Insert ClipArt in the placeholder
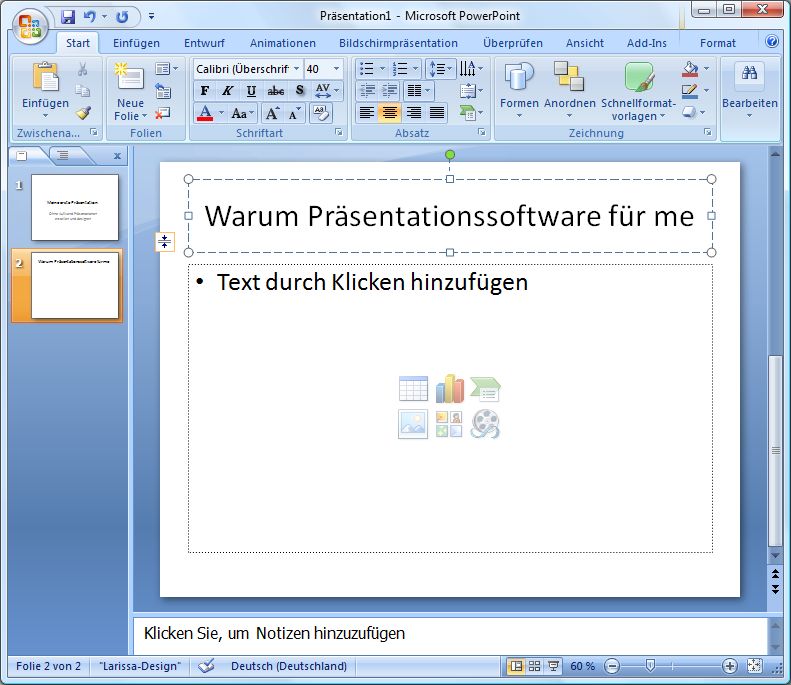791x685 pixels. coord(449,424)
